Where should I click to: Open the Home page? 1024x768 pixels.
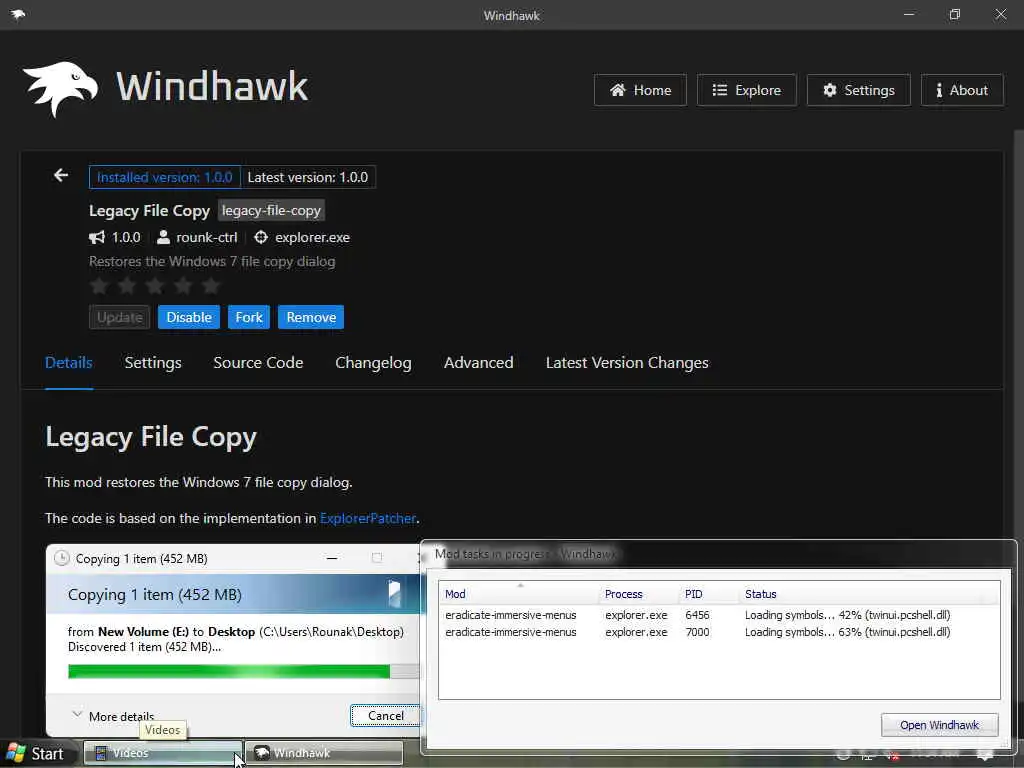[x=640, y=90]
